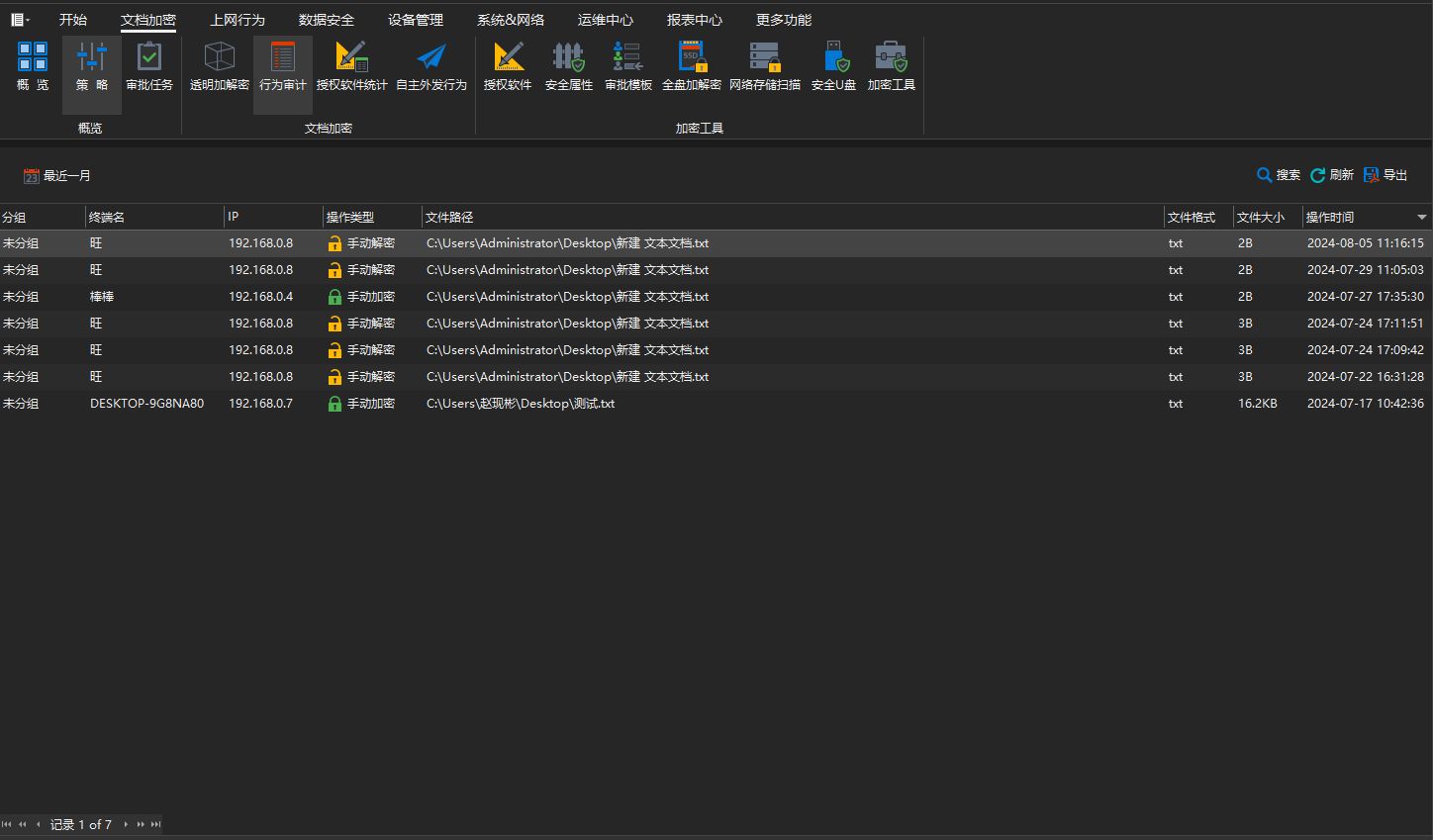Switch to the 设备管理 tab
The height and width of the screenshot is (840, 1433).
[416, 20]
